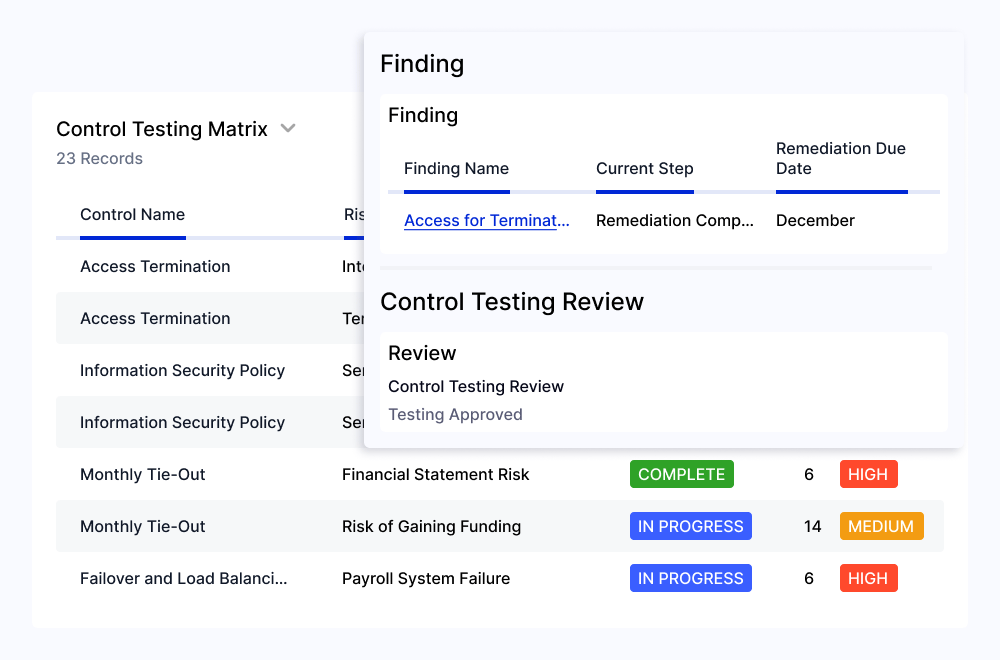Viewport: 1000px width, 660px height.
Task: Sort by Finding Name column header
Action: (x=457, y=168)
